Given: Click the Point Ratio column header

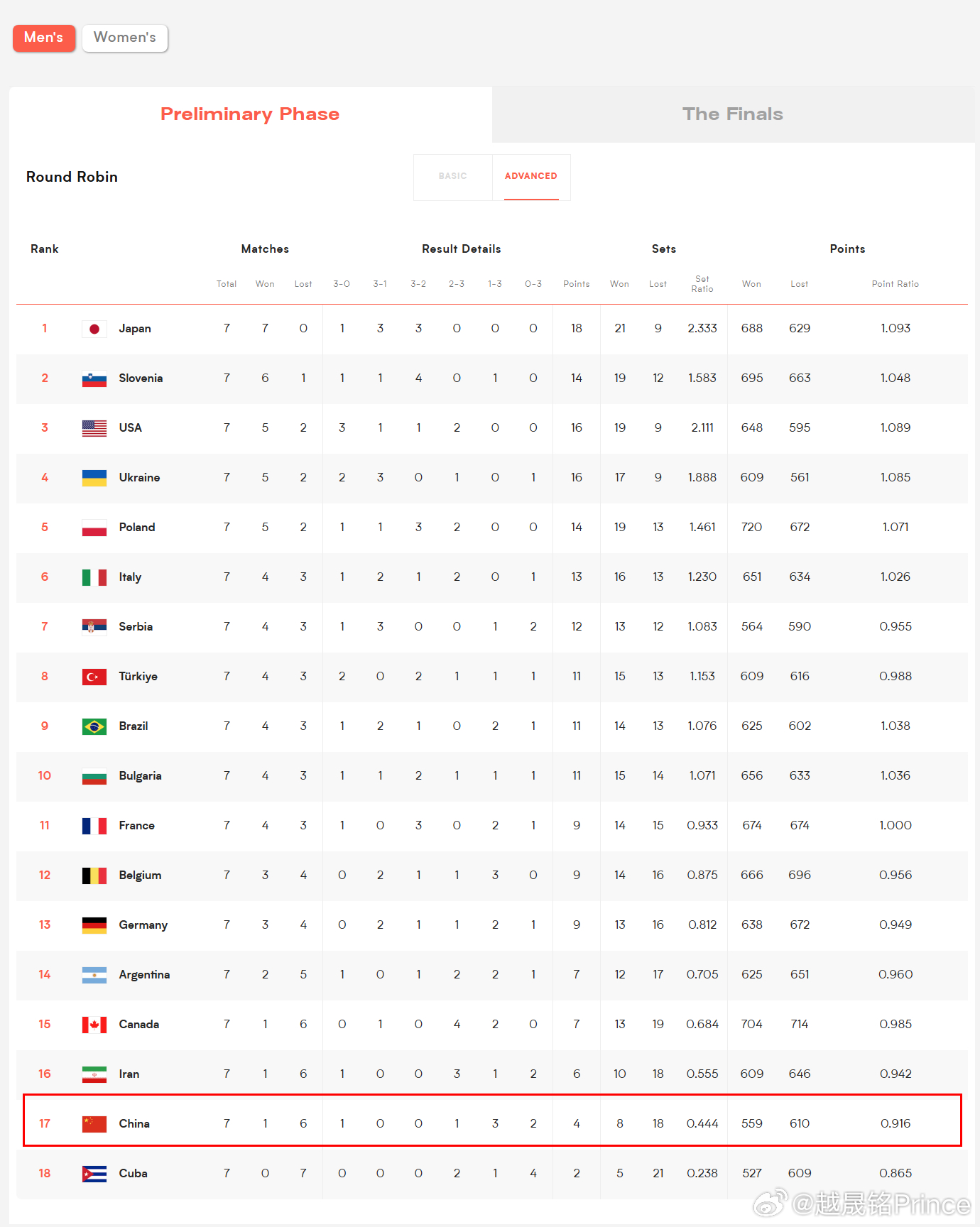Looking at the screenshot, I should (895, 284).
